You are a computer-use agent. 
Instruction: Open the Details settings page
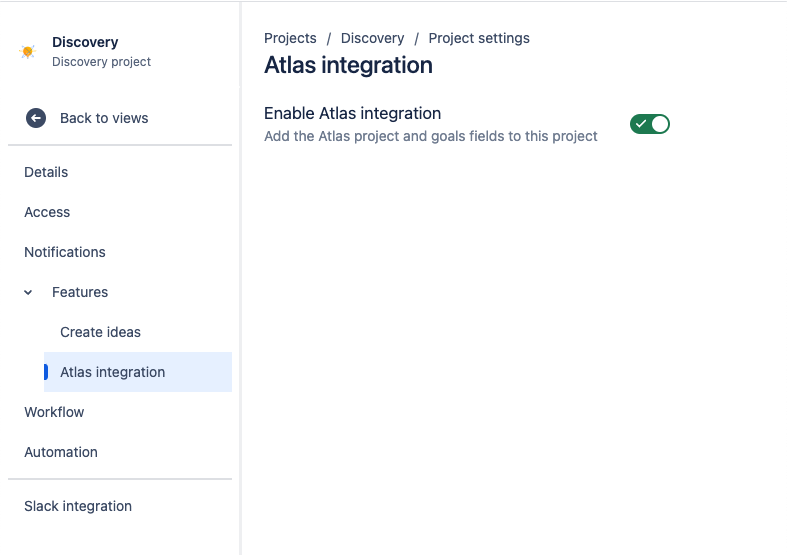point(46,172)
